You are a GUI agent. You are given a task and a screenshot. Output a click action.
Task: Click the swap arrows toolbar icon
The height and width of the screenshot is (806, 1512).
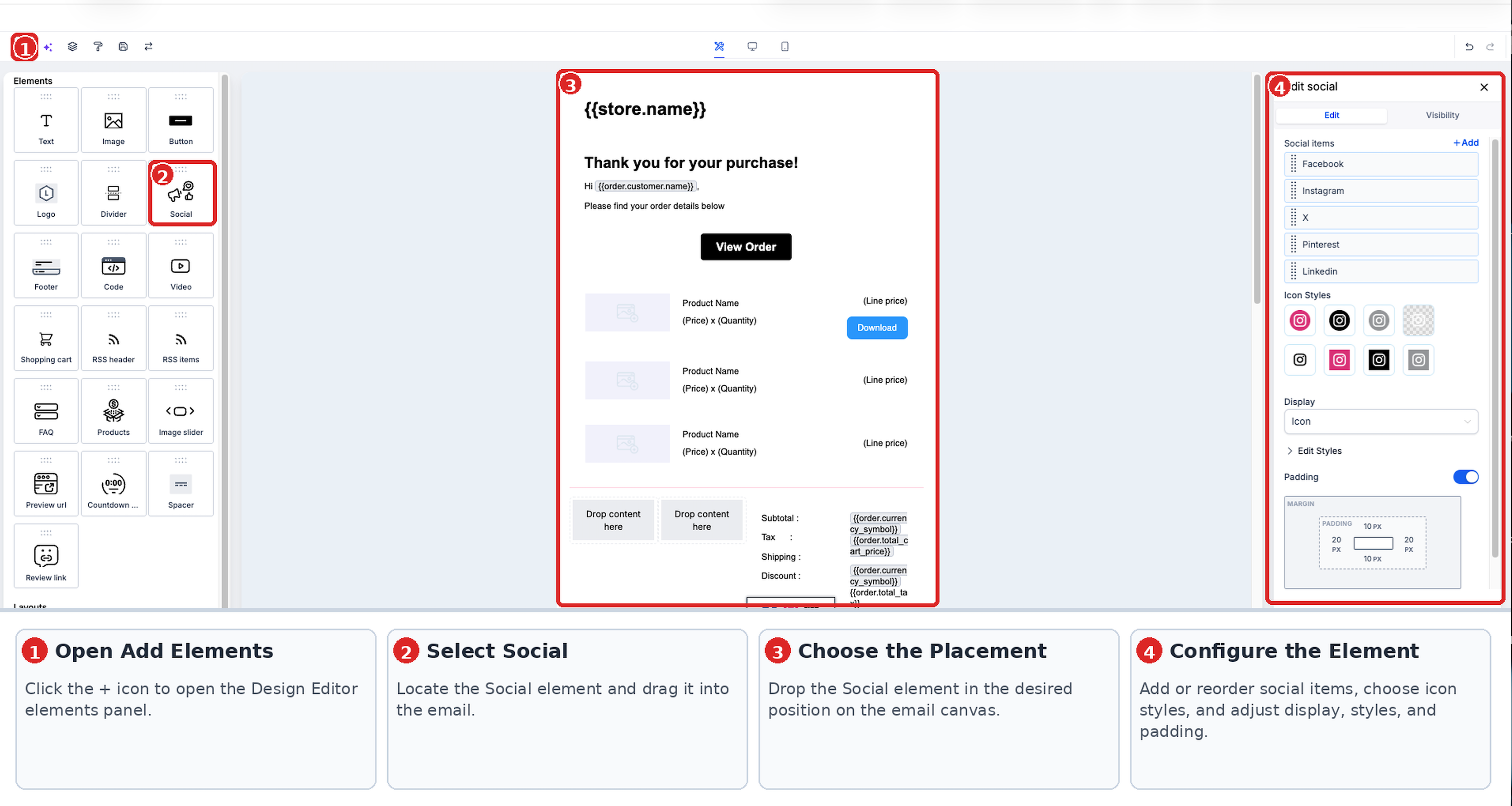point(148,46)
